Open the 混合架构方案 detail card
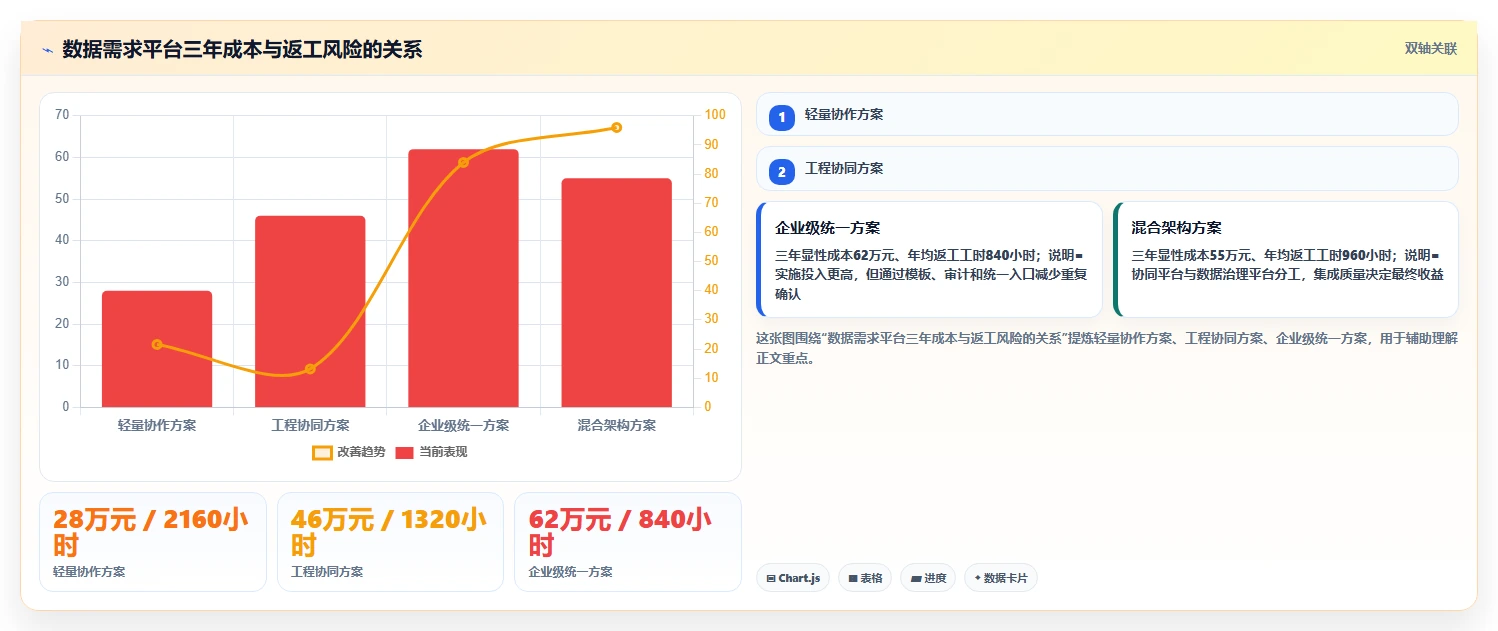The width and height of the screenshot is (1498, 631). tap(1285, 259)
